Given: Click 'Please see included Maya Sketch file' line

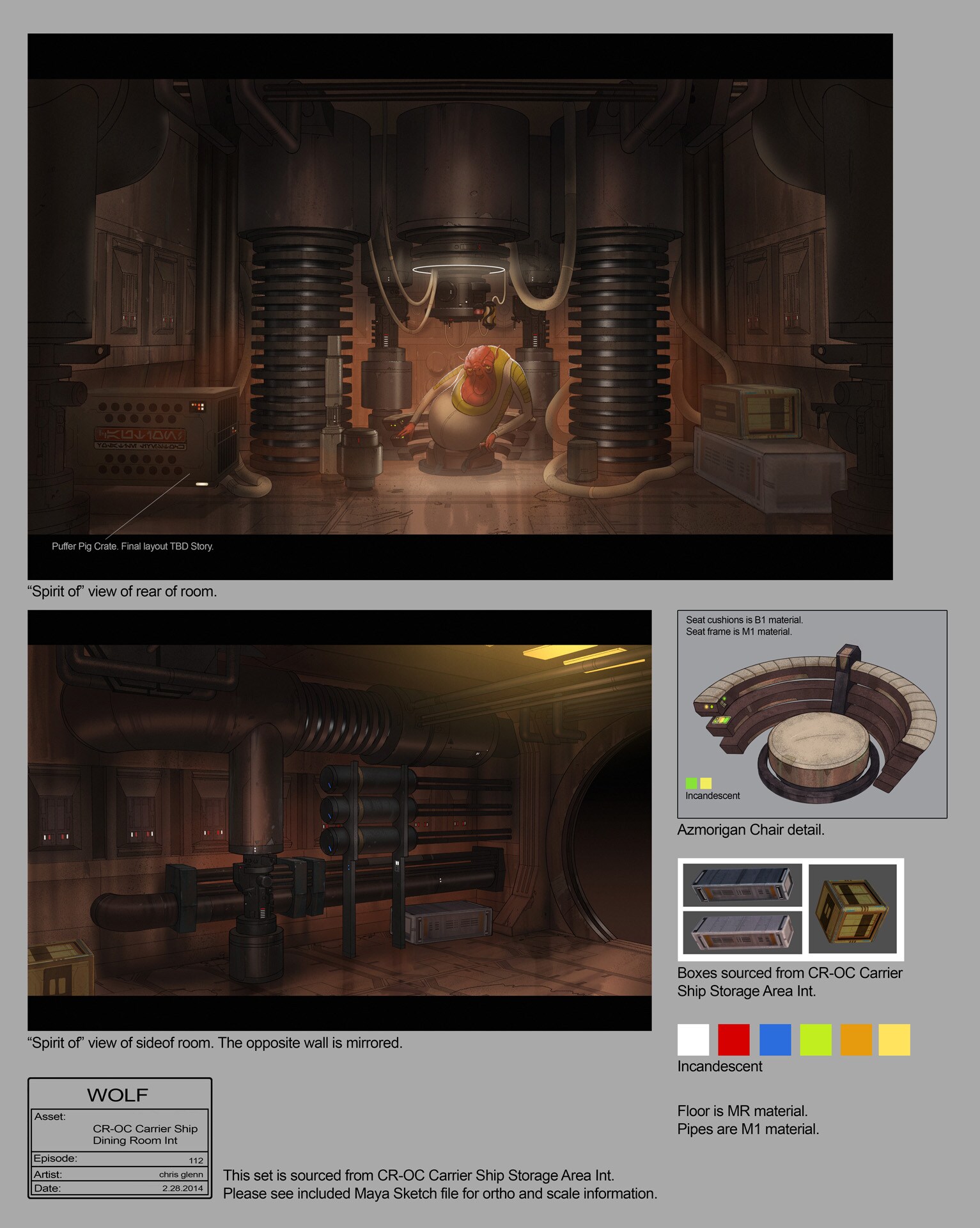Looking at the screenshot, I should [440, 1193].
